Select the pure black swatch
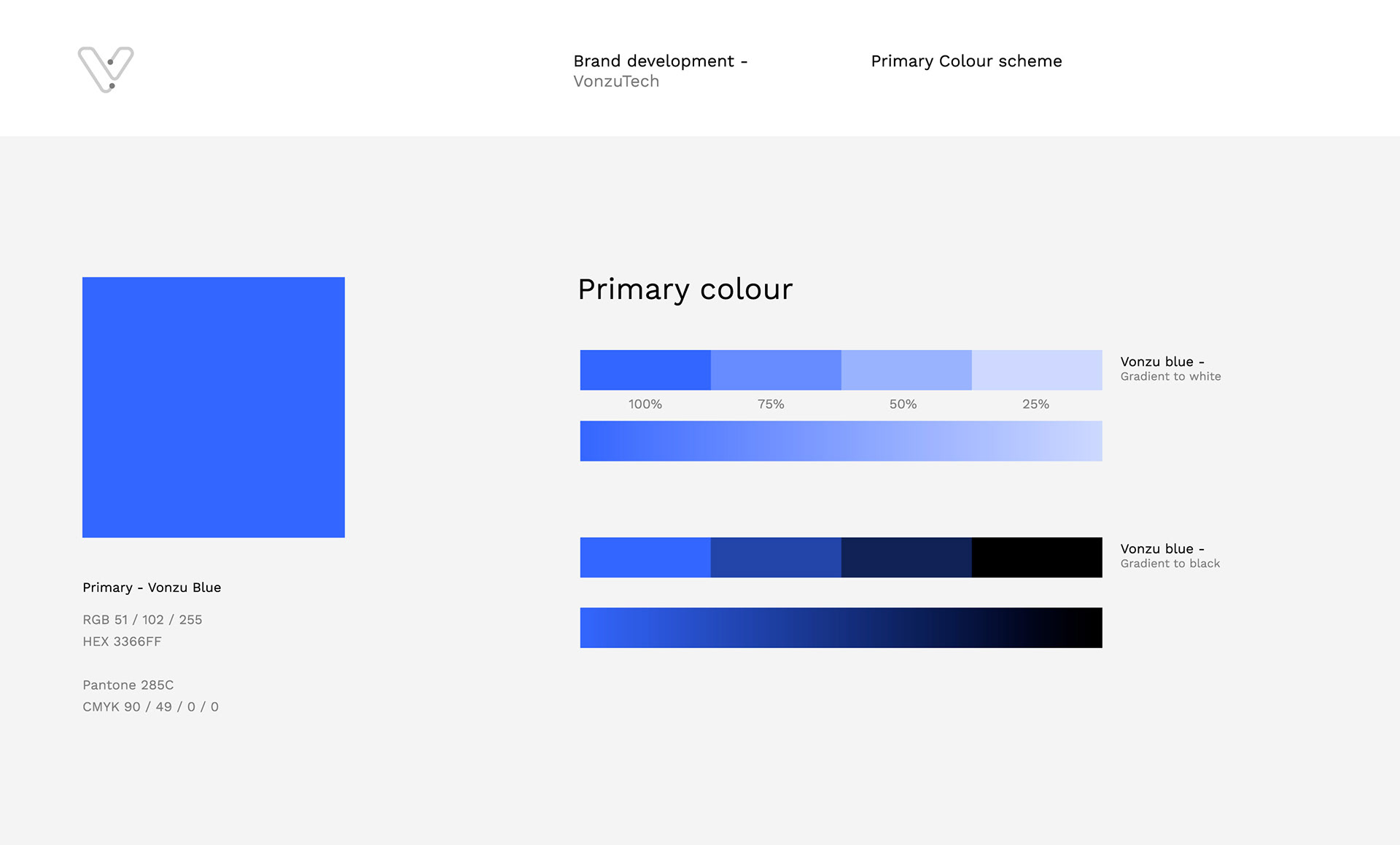The image size is (1400, 845). pos(1036,557)
